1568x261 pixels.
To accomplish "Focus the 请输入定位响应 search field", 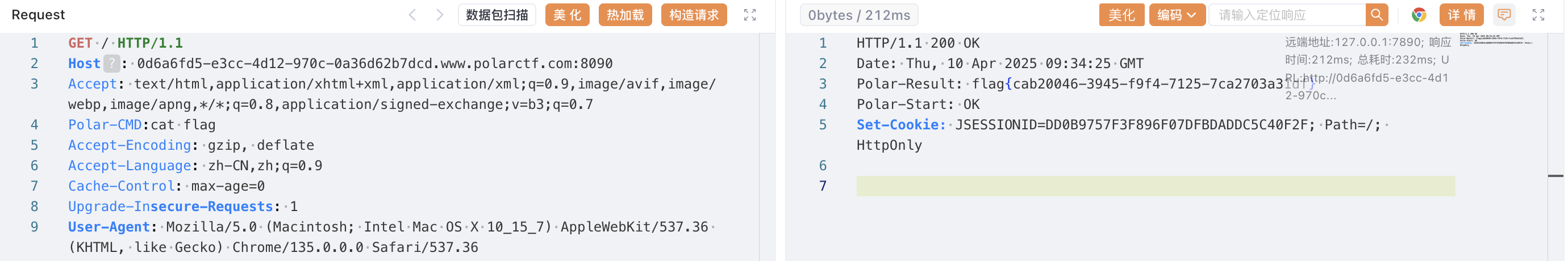I will click(x=1287, y=15).
